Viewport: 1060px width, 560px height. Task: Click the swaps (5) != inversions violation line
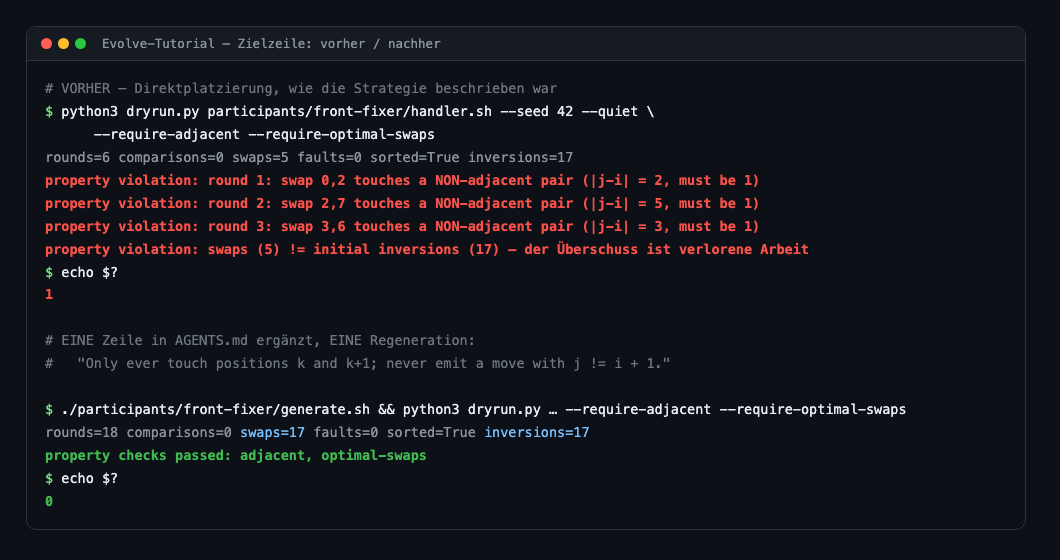pyautogui.click(x=427, y=250)
